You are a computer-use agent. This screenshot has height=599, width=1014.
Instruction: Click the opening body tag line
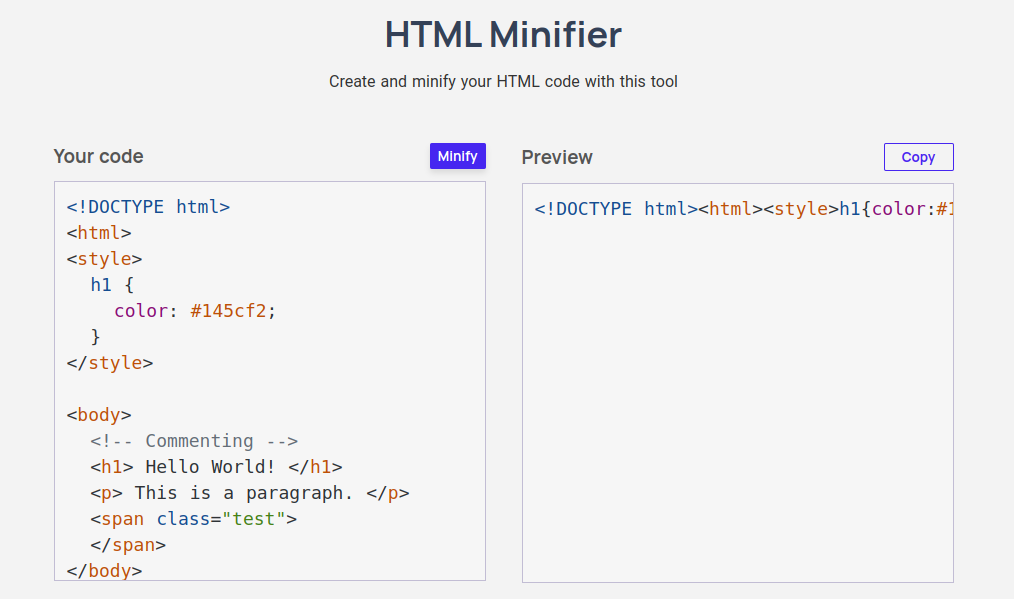[99, 415]
